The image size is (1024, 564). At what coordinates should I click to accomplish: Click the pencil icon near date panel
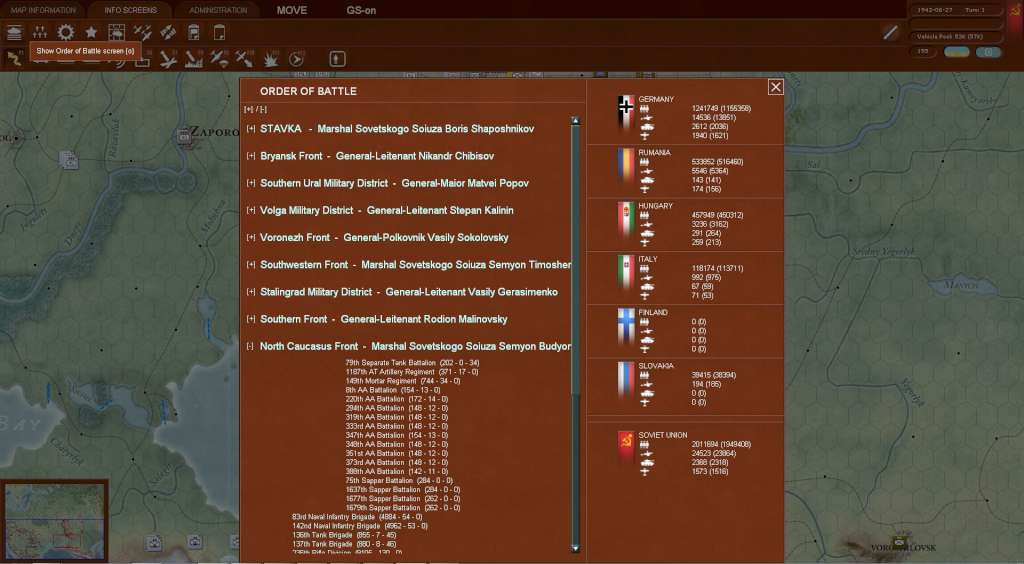point(890,32)
